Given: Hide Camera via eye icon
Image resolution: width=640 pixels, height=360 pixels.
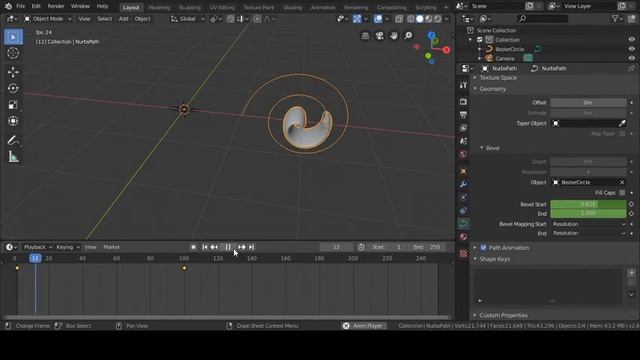Looking at the screenshot, I should coord(631,58).
